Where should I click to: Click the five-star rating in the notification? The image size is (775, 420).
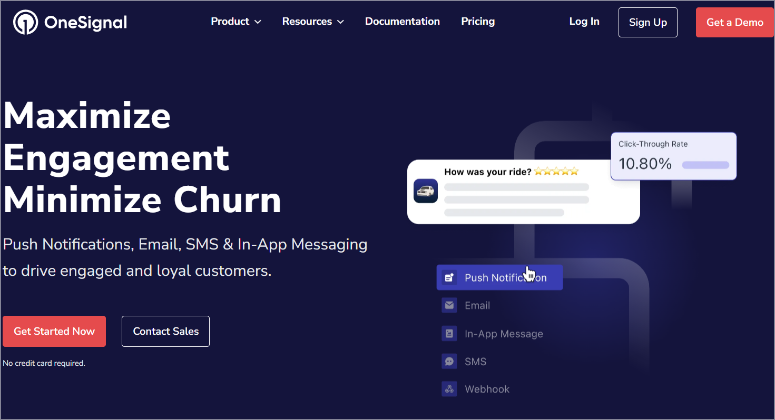pos(556,171)
